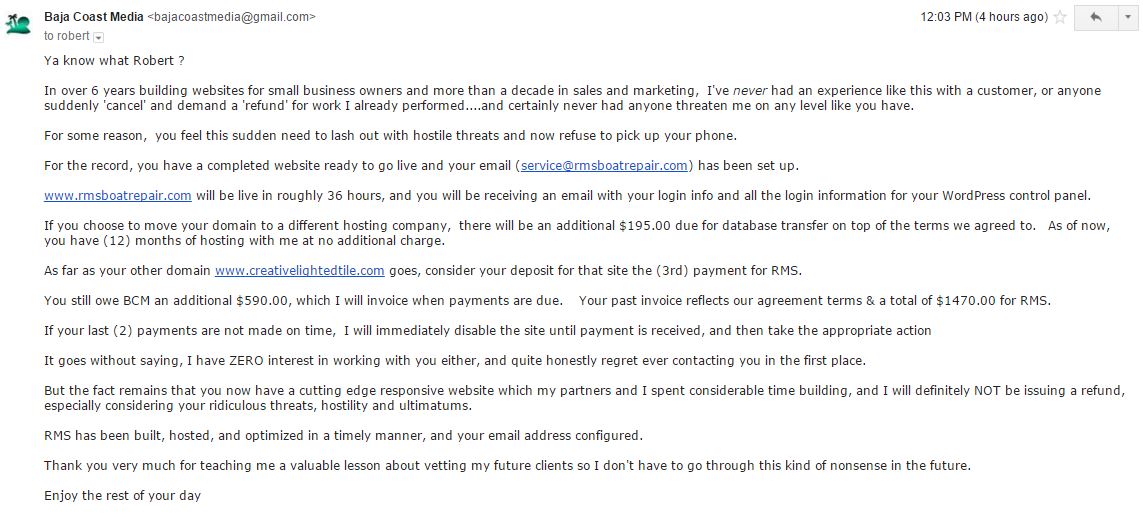Click the Reply arrow button
The width and height of the screenshot is (1143, 518).
[x=1095, y=18]
